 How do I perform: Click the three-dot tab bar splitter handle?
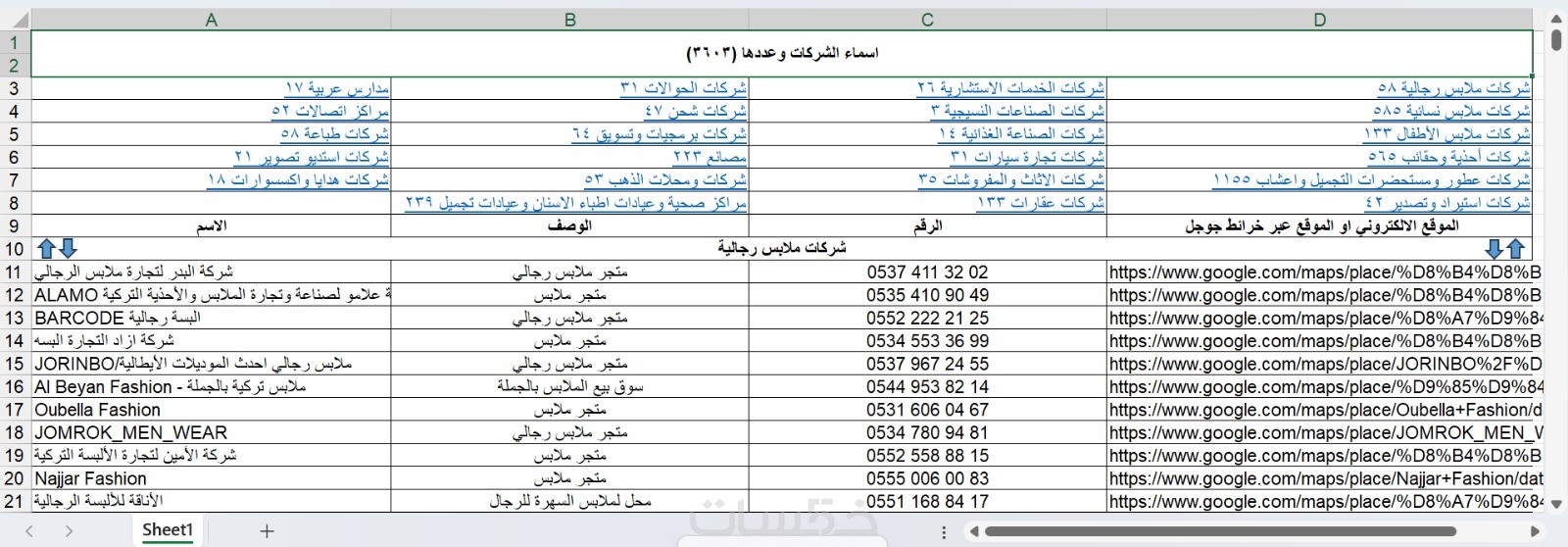944,532
